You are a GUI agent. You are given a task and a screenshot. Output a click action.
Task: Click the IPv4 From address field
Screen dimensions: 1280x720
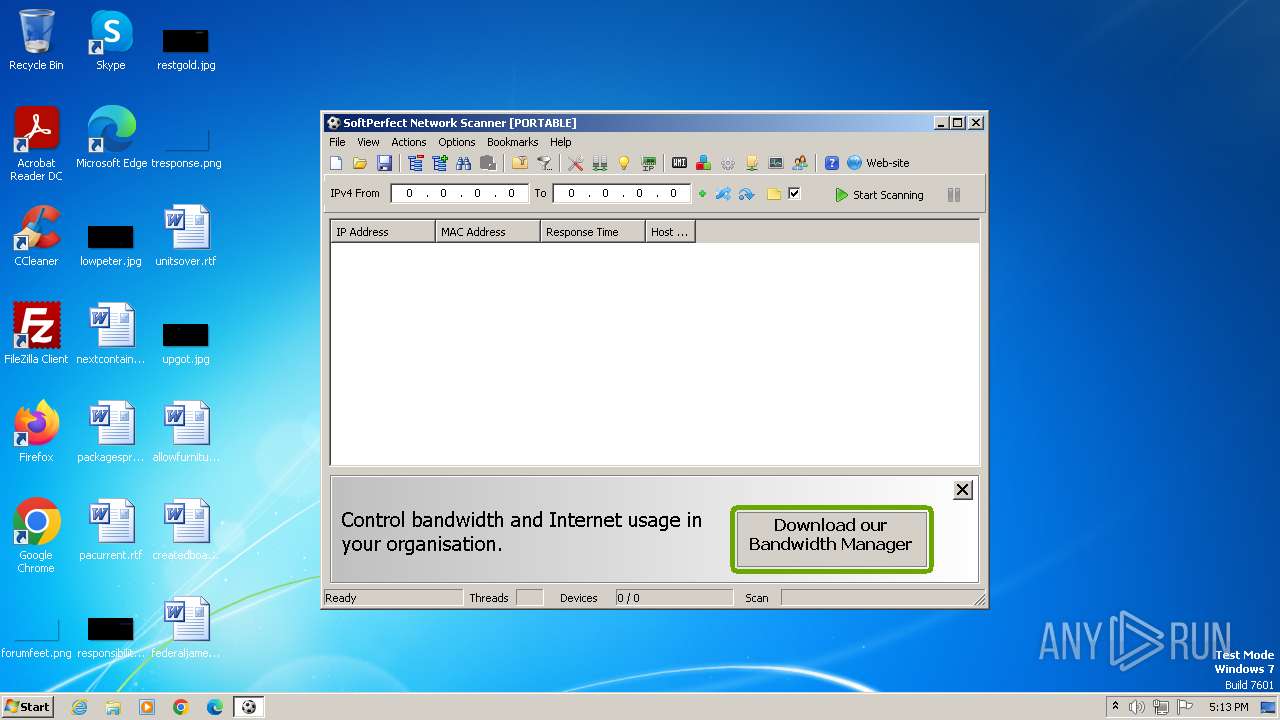pyautogui.click(x=459, y=194)
